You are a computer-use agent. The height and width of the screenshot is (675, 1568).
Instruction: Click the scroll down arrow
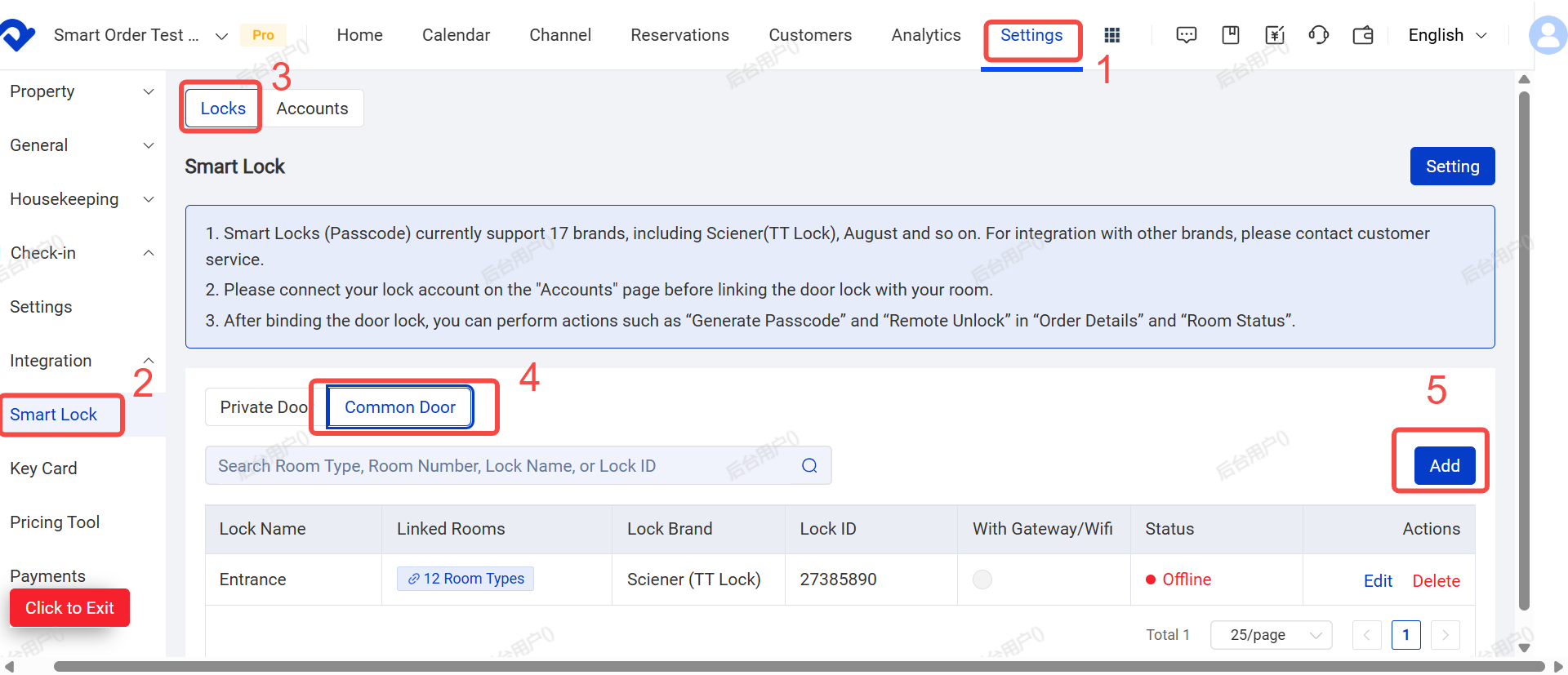pyautogui.click(x=1524, y=648)
